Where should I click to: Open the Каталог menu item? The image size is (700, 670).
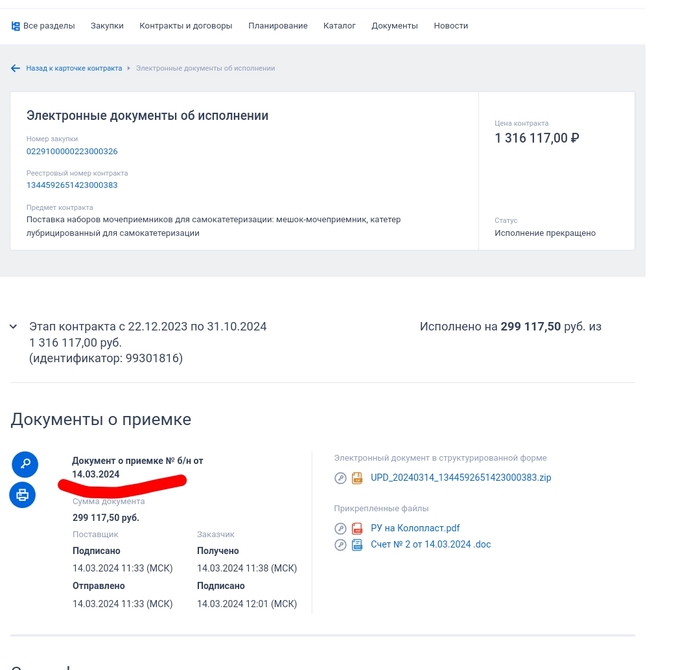tap(339, 26)
